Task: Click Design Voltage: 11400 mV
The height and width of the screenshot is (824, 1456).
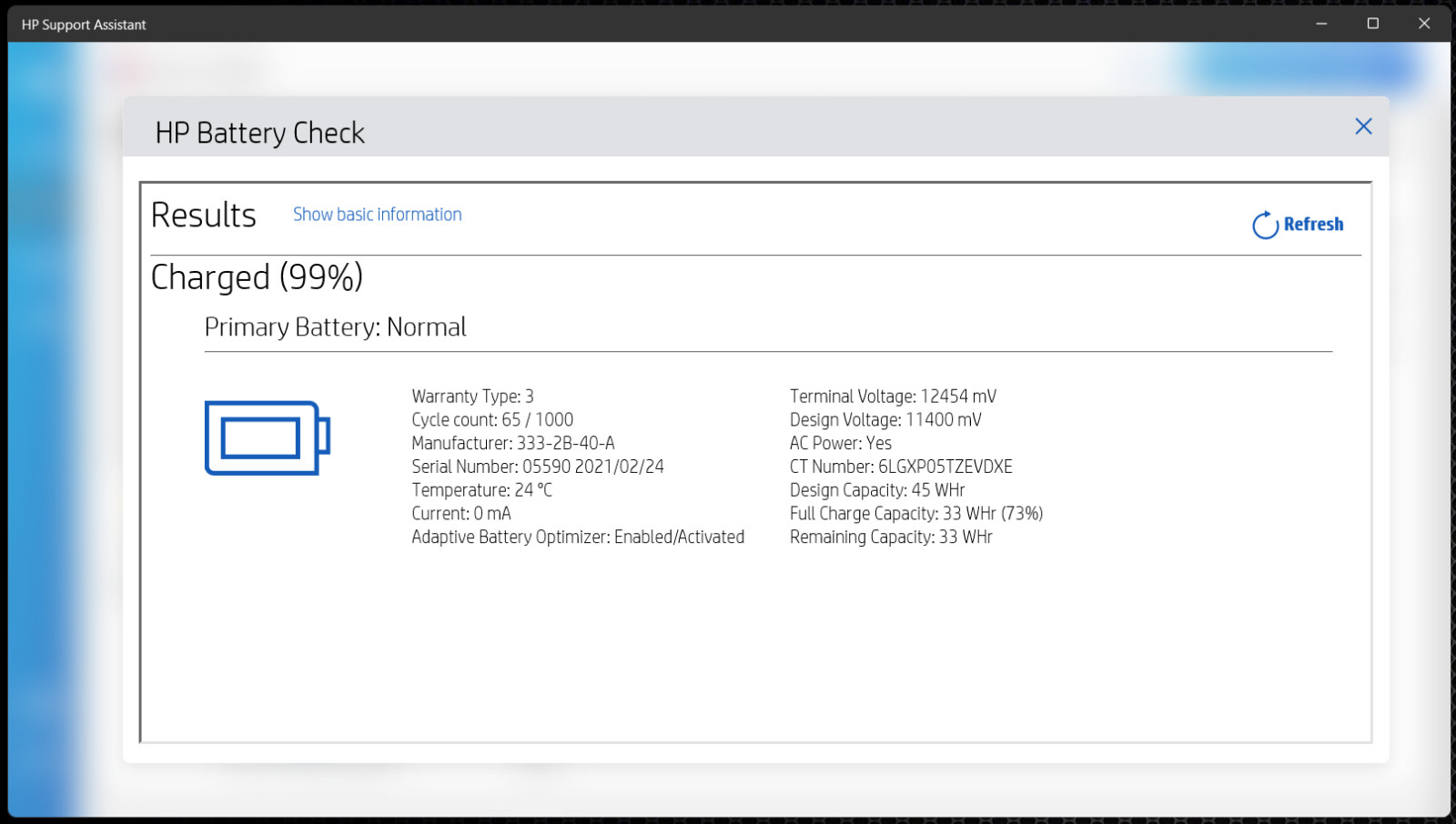Action: 885,420
